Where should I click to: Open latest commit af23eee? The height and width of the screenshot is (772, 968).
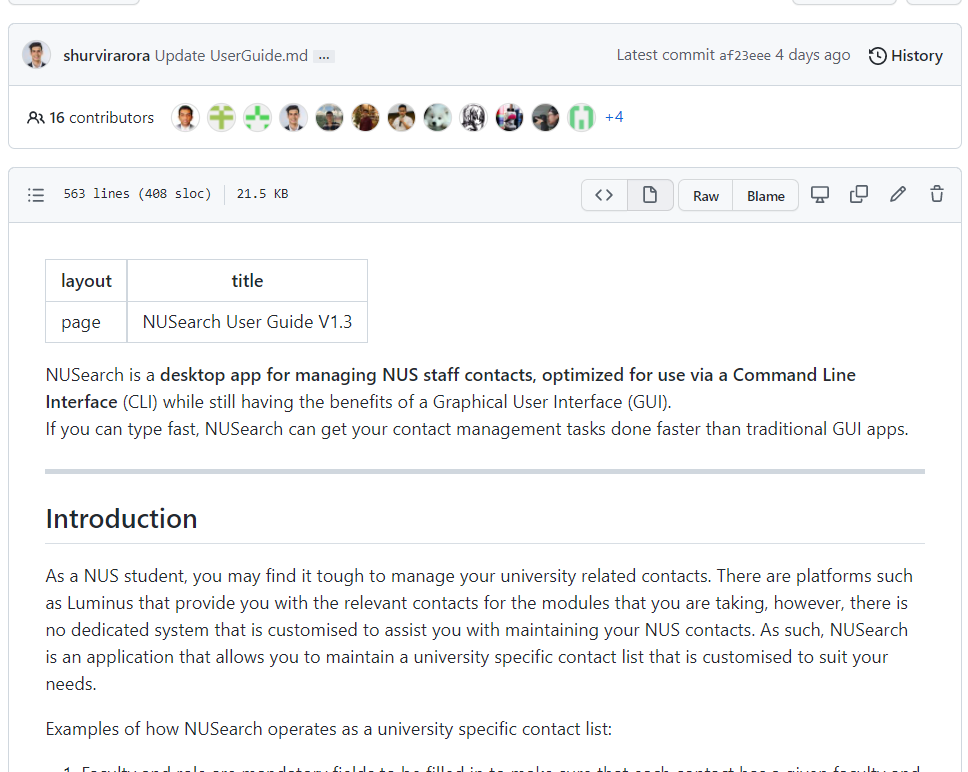tap(745, 56)
